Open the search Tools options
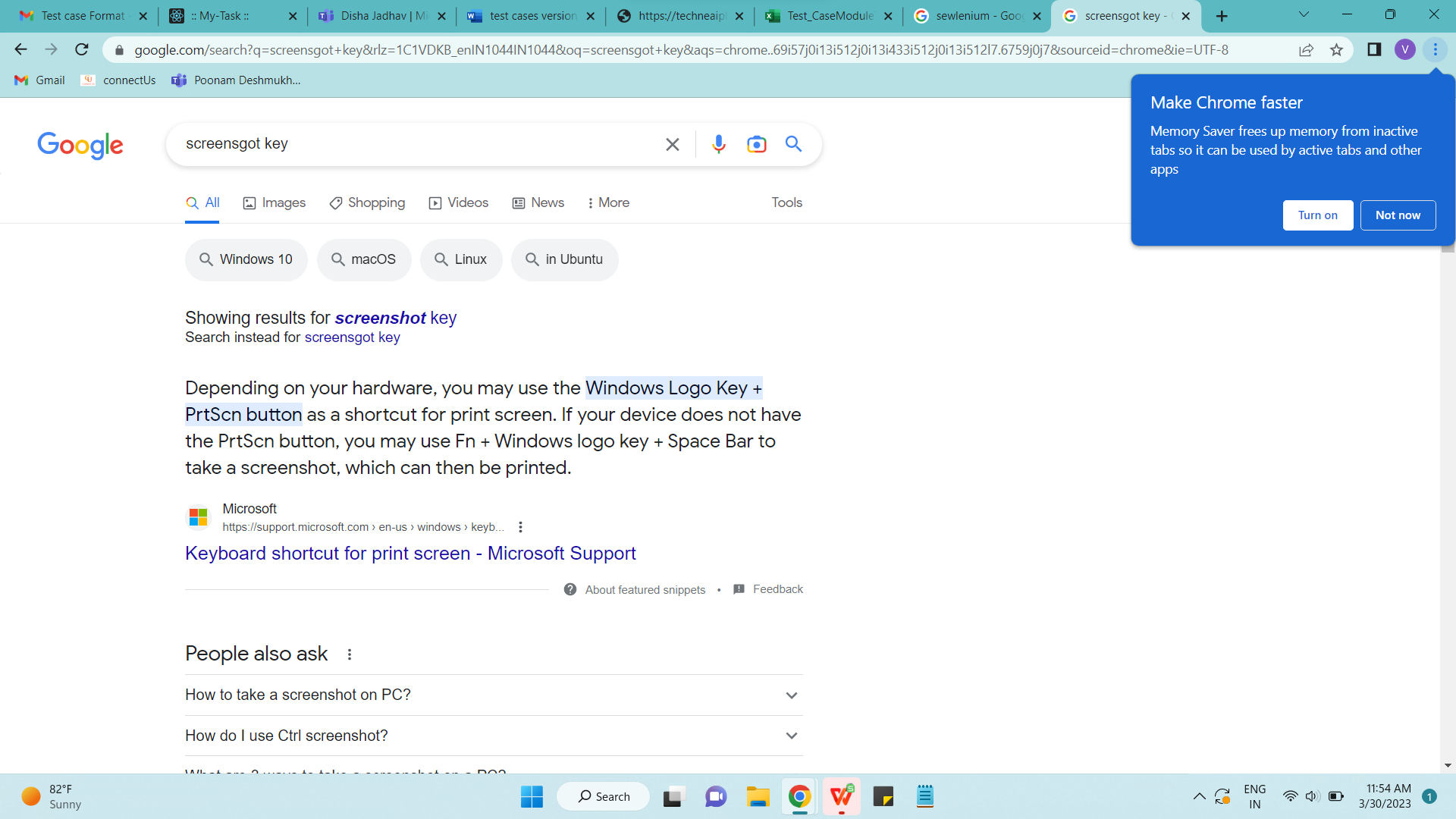The width and height of the screenshot is (1456, 819). click(x=786, y=202)
